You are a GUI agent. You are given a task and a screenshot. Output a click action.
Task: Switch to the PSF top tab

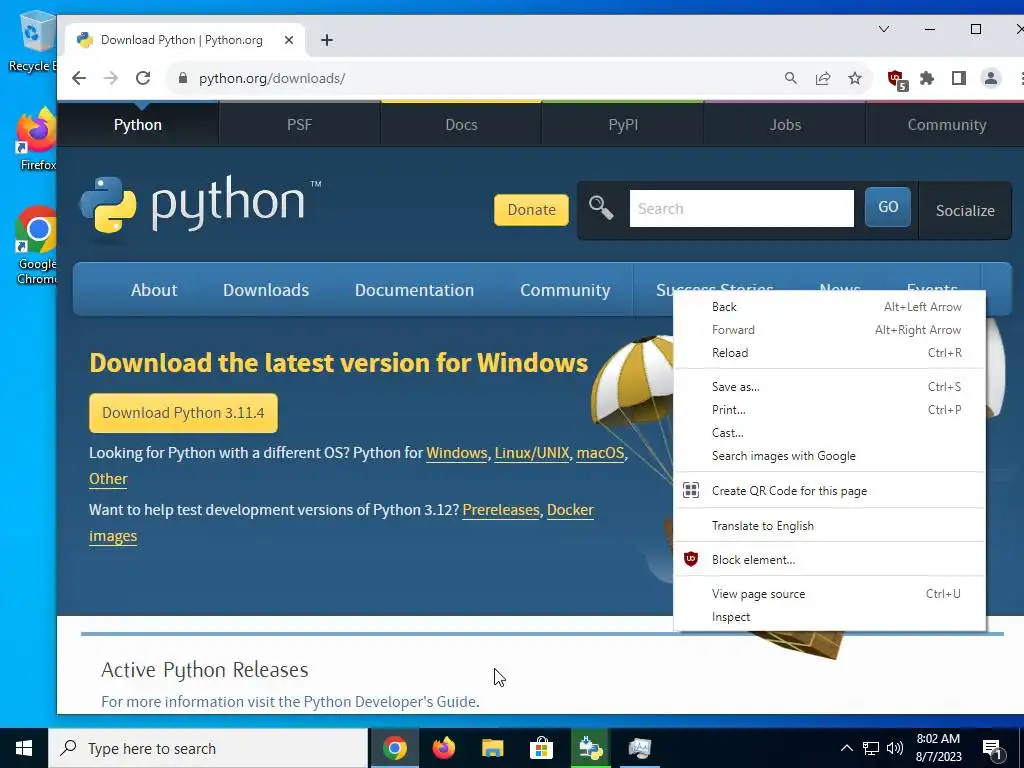point(300,124)
